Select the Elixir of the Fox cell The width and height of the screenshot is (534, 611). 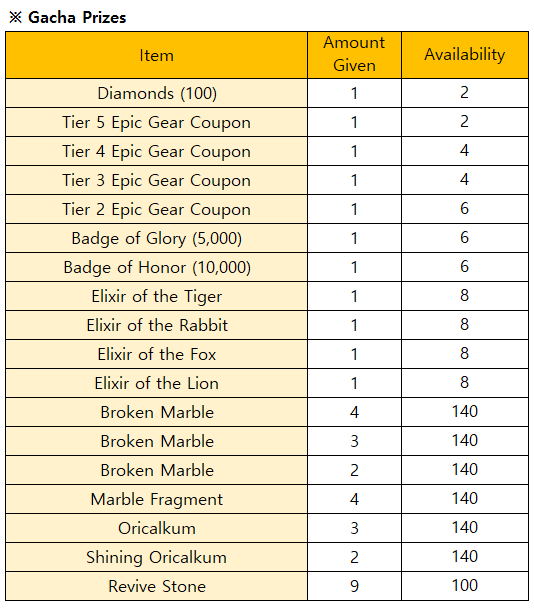(x=156, y=354)
